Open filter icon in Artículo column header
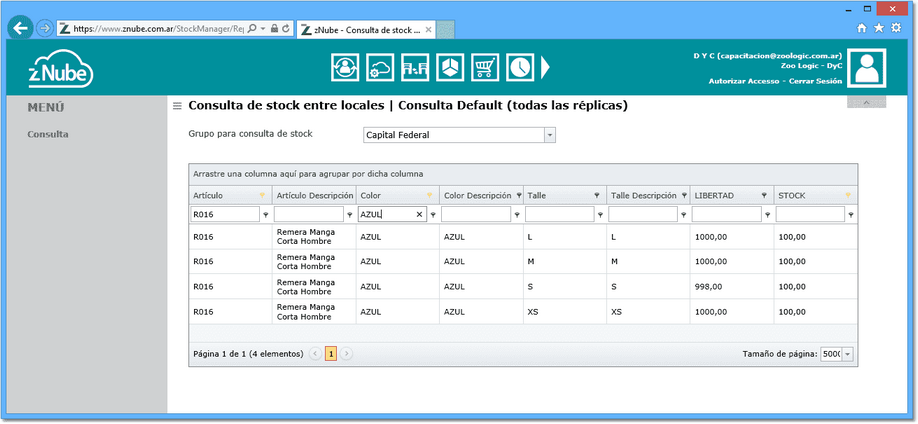 tap(262, 196)
